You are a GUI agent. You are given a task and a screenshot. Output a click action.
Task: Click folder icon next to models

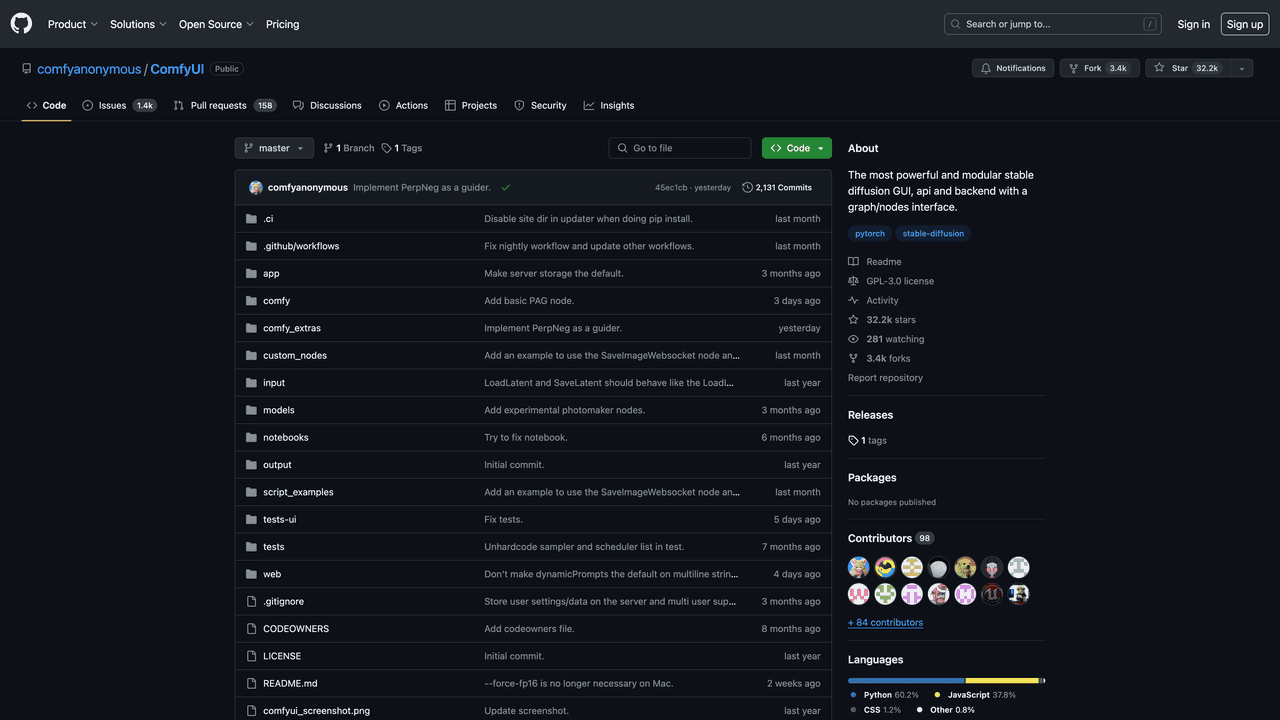(252, 410)
